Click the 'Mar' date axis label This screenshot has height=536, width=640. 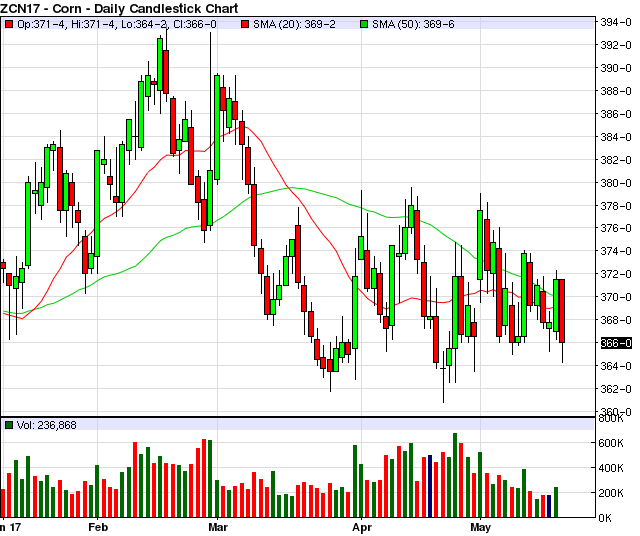coord(218,527)
